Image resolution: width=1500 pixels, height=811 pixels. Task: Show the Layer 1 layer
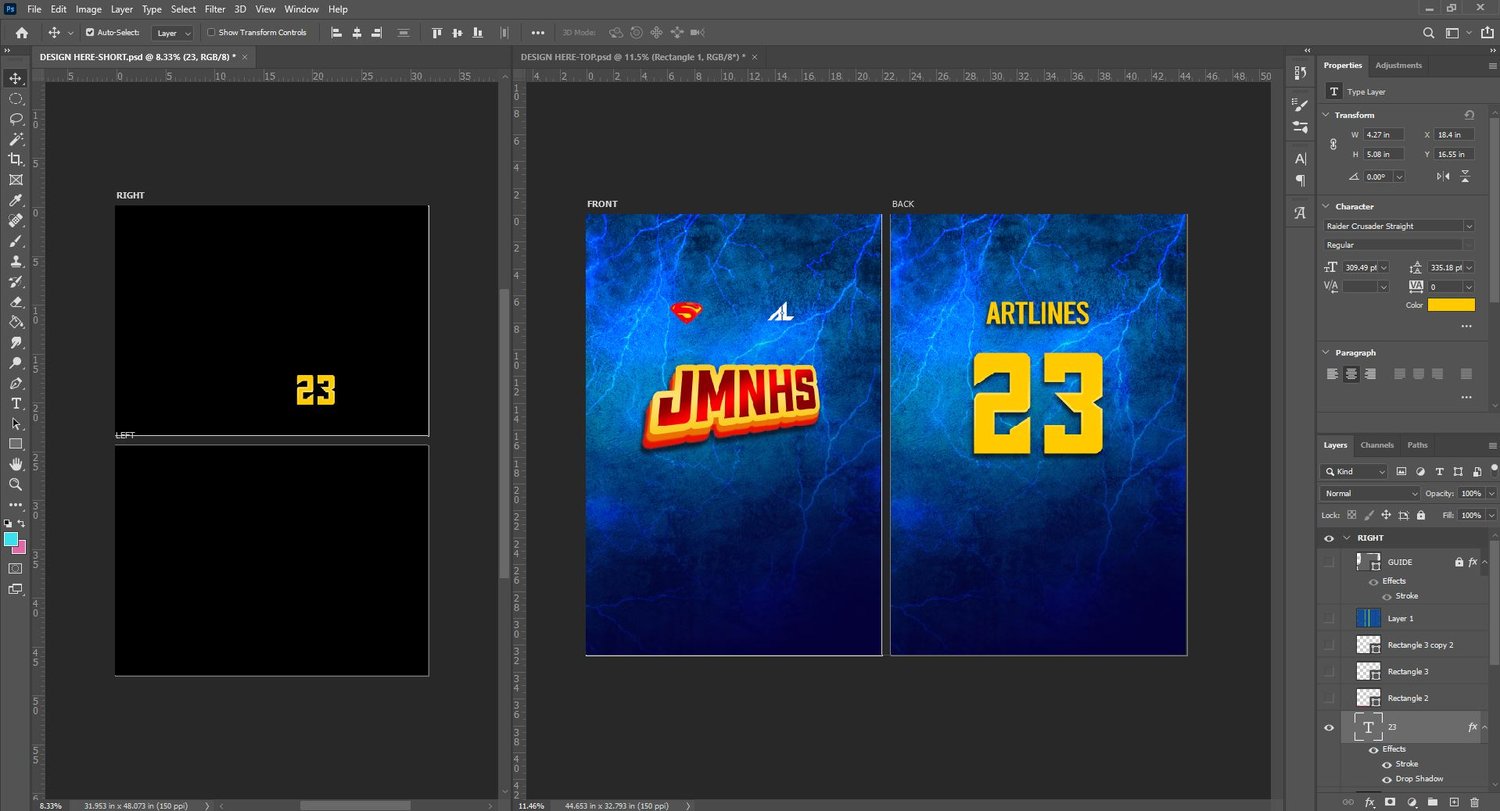(1329, 618)
